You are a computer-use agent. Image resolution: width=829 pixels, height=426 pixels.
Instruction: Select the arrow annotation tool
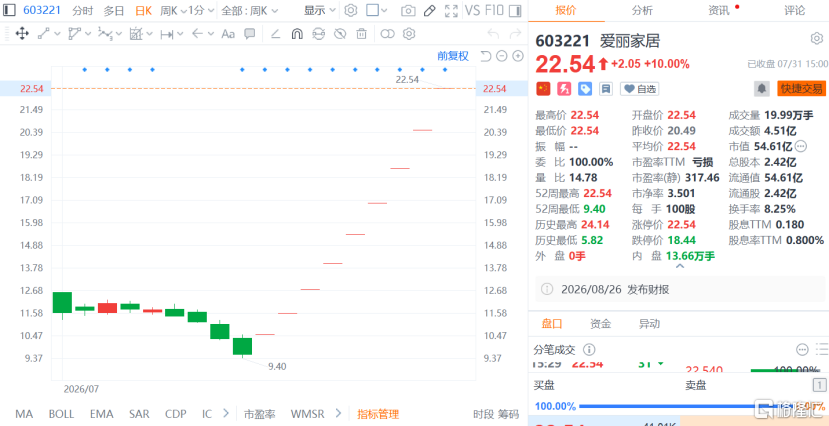point(197,34)
